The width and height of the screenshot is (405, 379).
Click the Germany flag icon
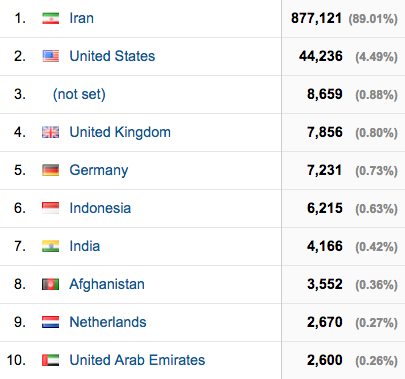tap(51, 170)
